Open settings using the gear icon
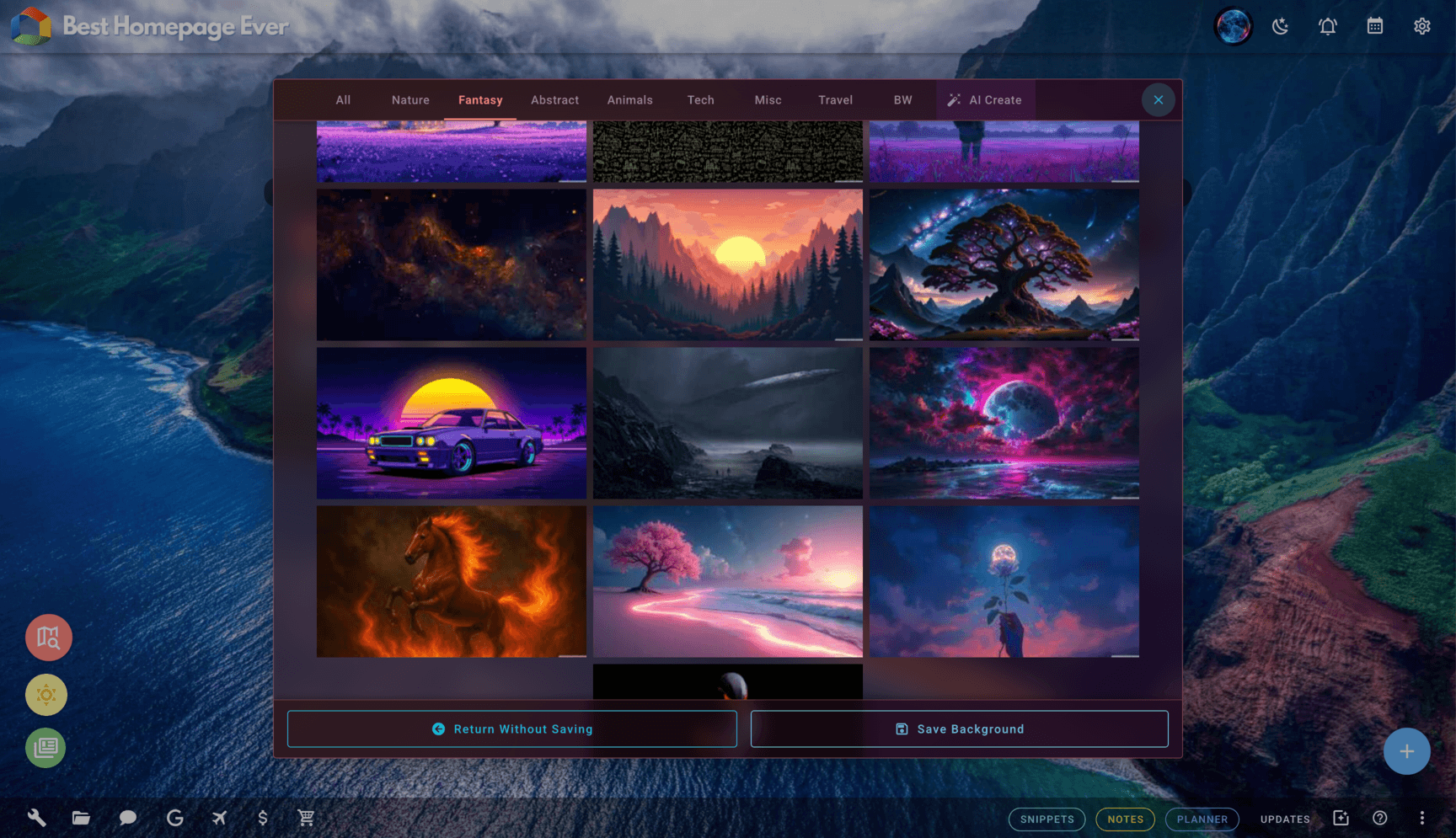 (1421, 26)
